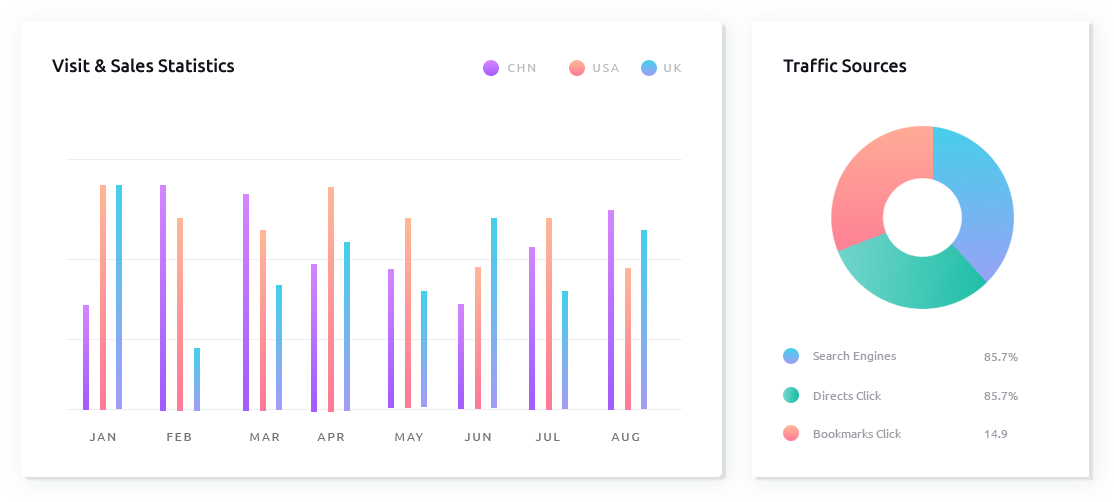Click the 14.9 value for Bookmarks Click
The height and width of the screenshot is (502, 1114).
click(x=995, y=434)
